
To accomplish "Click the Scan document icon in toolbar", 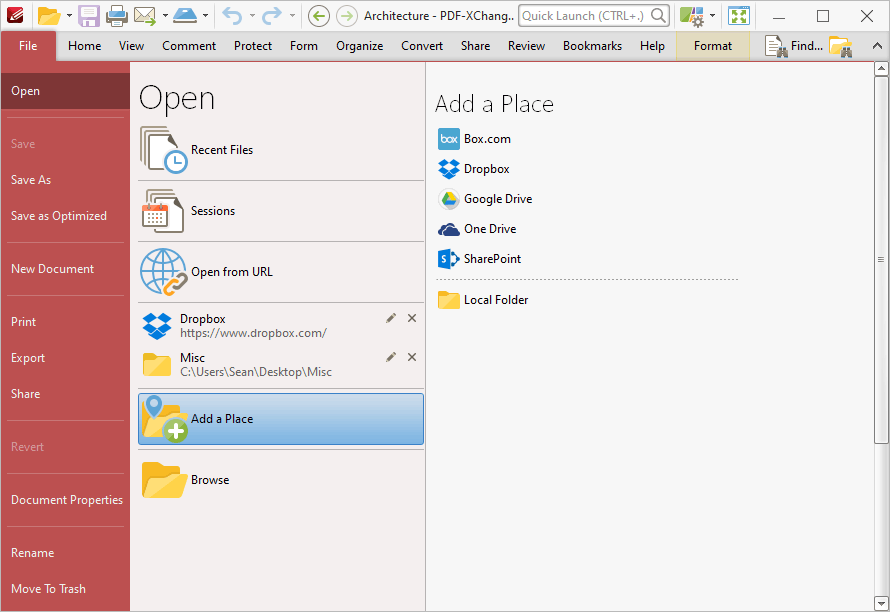I will [x=185, y=16].
